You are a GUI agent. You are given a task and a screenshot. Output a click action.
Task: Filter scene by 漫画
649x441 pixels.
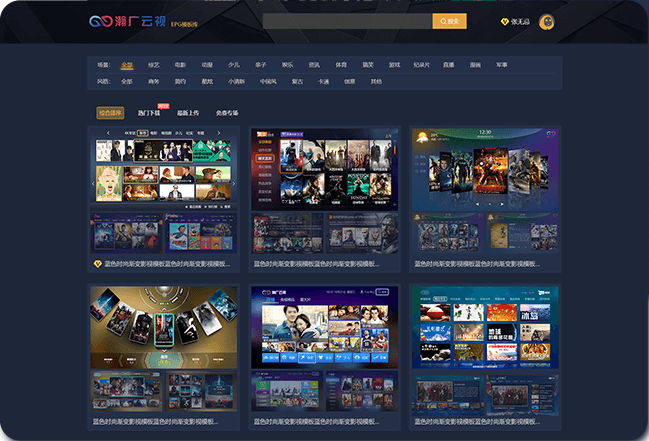pos(475,65)
